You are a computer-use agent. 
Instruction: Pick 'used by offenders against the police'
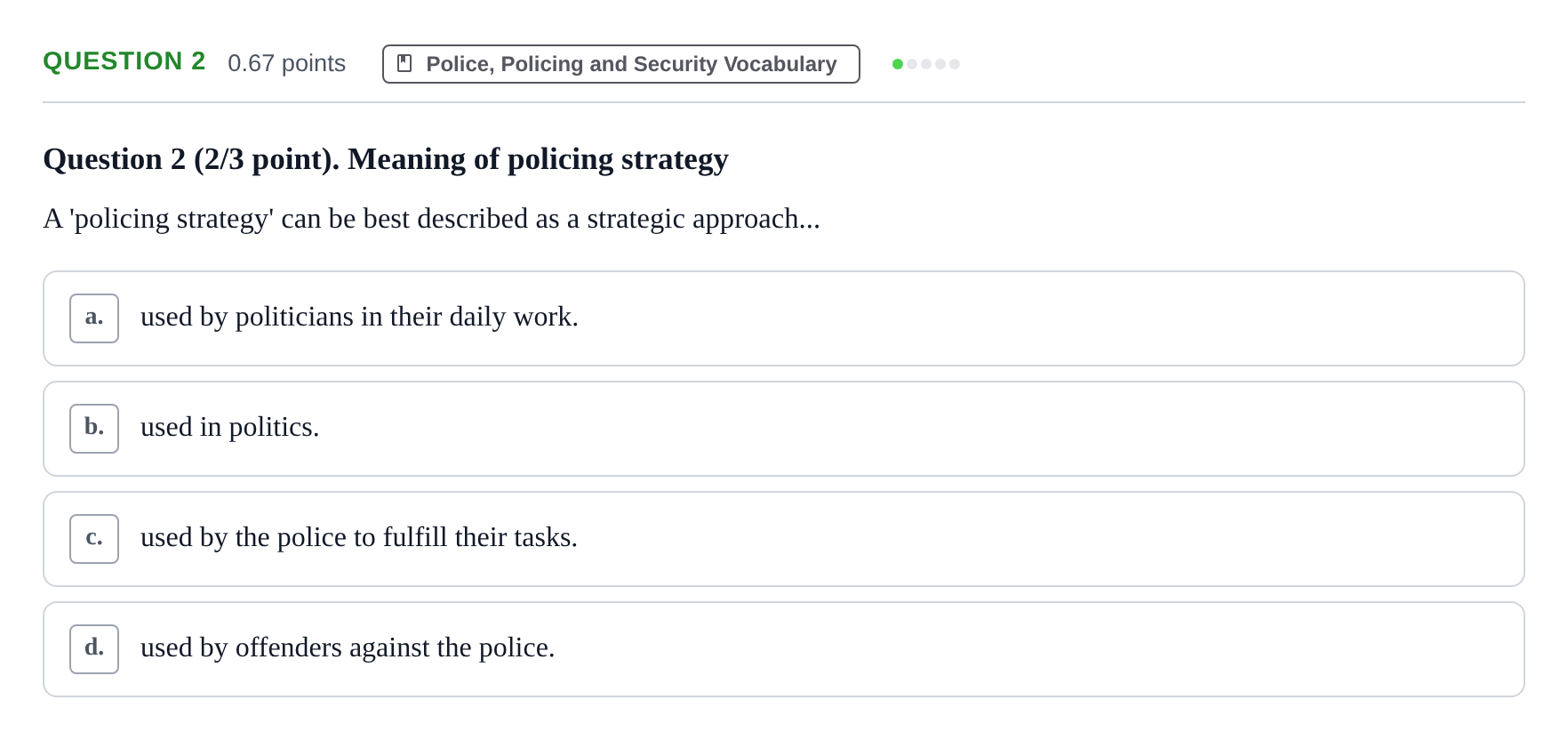[348, 647]
